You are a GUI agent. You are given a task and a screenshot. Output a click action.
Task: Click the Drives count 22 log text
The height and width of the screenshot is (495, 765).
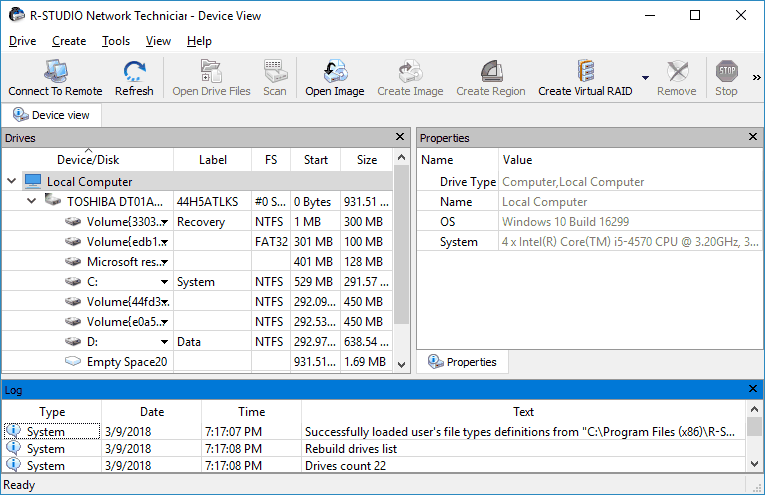point(345,466)
